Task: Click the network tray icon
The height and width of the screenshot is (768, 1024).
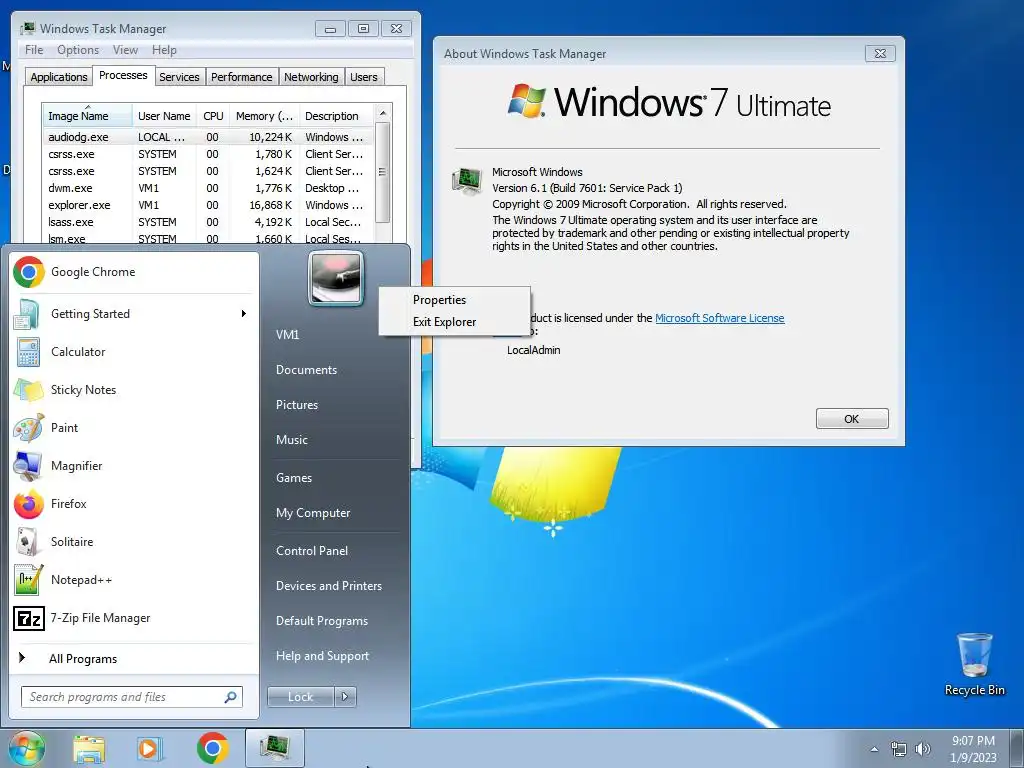Action: click(x=899, y=749)
